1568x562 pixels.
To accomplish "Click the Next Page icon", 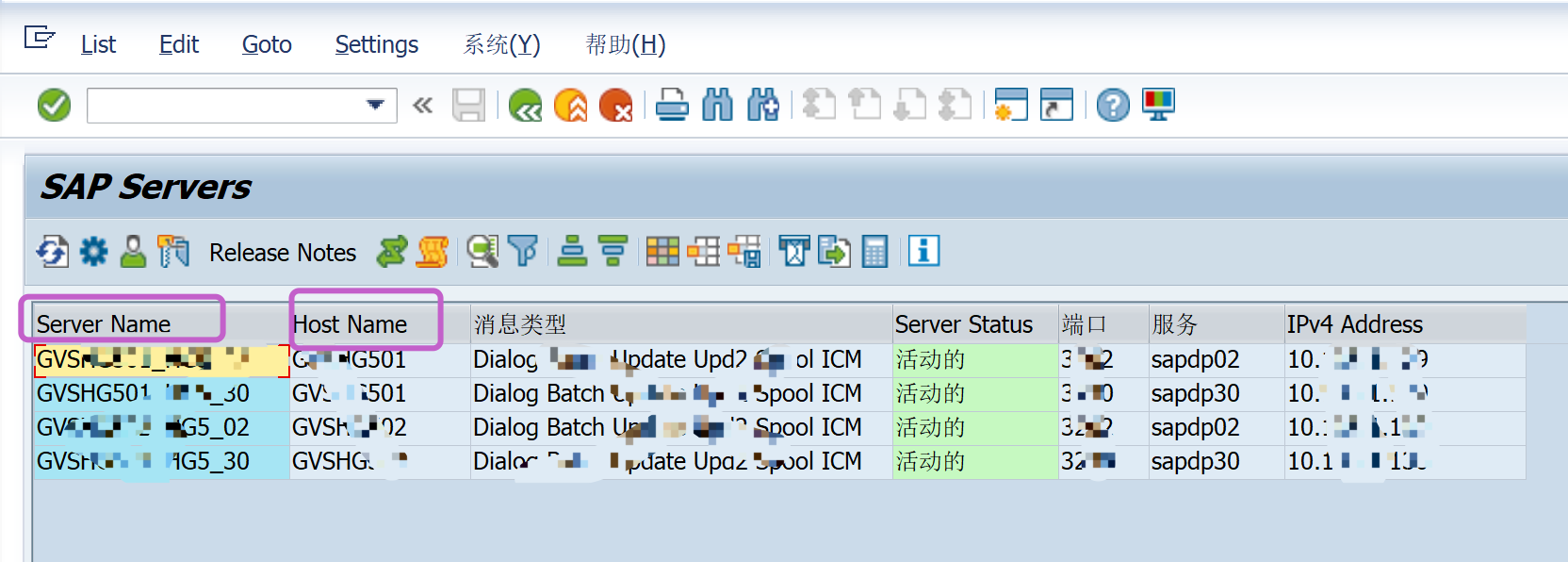I will 909,105.
